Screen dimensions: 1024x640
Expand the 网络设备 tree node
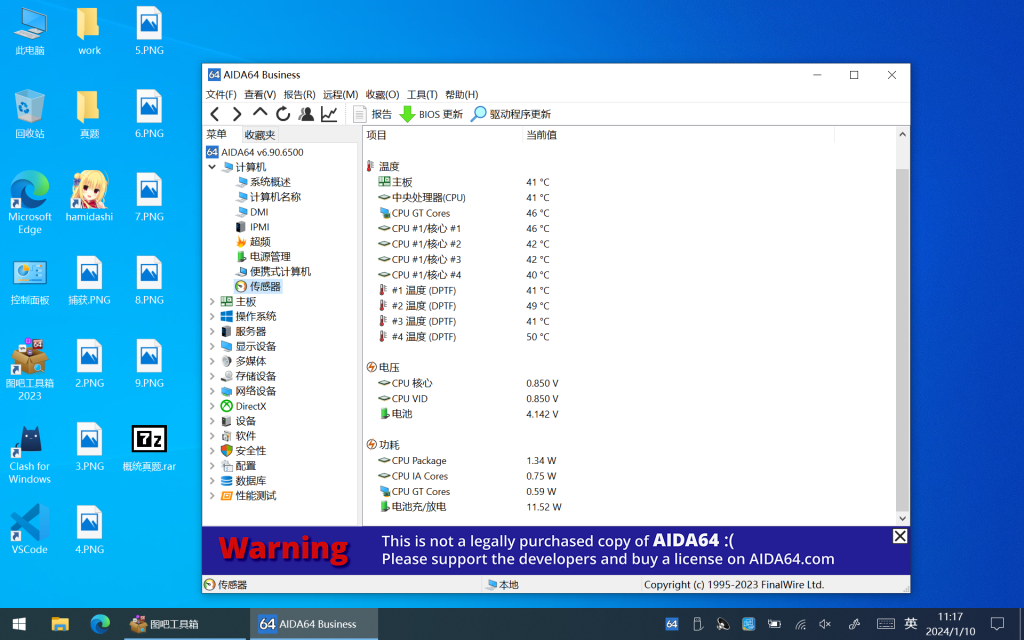212,391
